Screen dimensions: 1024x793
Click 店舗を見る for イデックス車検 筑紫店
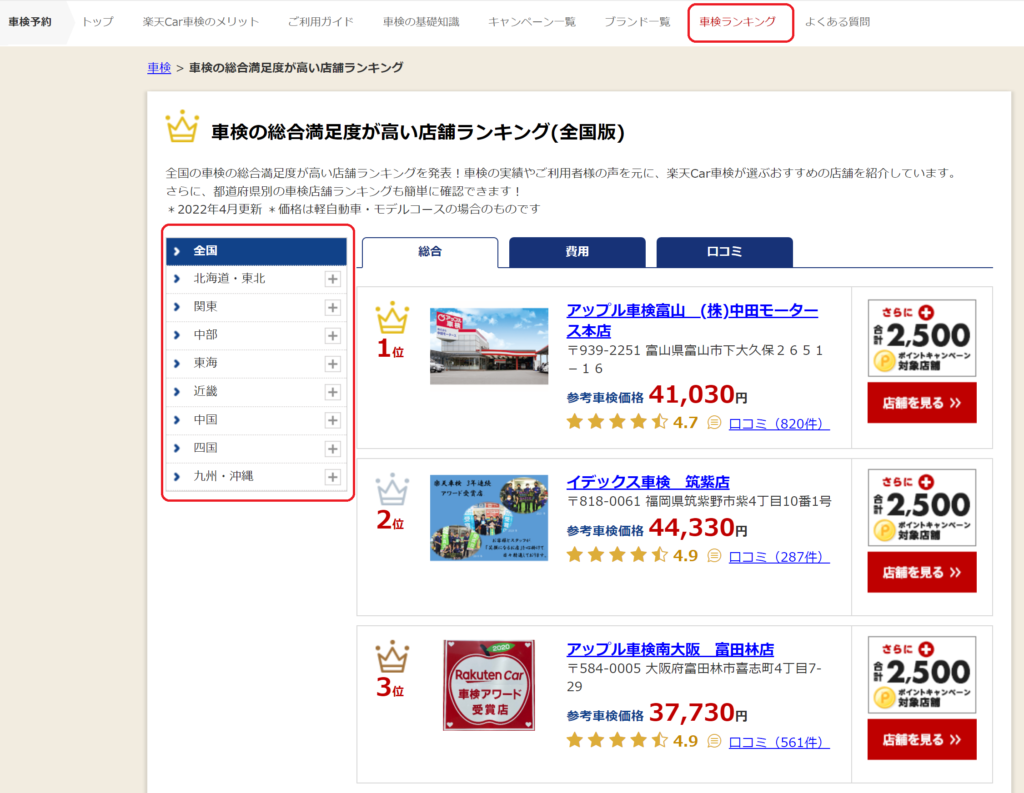click(x=921, y=572)
